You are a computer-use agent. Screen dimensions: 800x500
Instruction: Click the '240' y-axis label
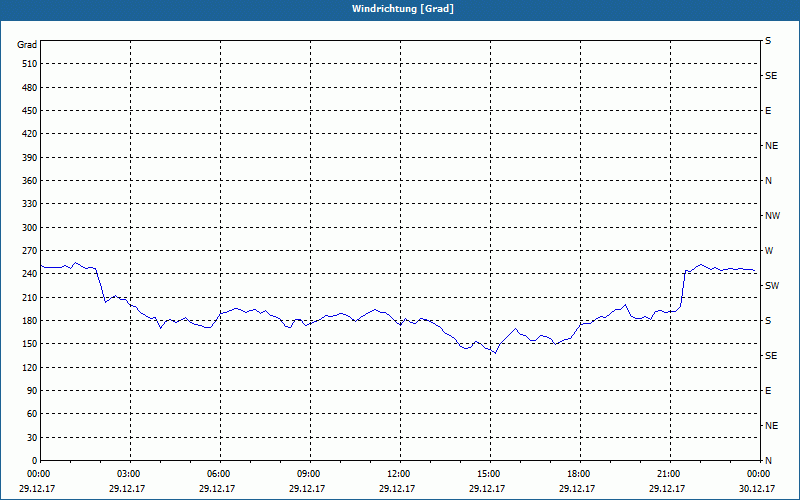[x=30, y=274]
